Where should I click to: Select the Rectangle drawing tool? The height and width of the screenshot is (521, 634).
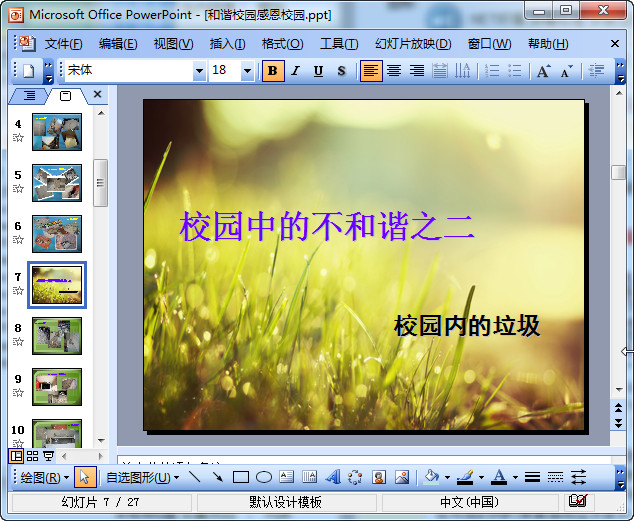(241, 477)
